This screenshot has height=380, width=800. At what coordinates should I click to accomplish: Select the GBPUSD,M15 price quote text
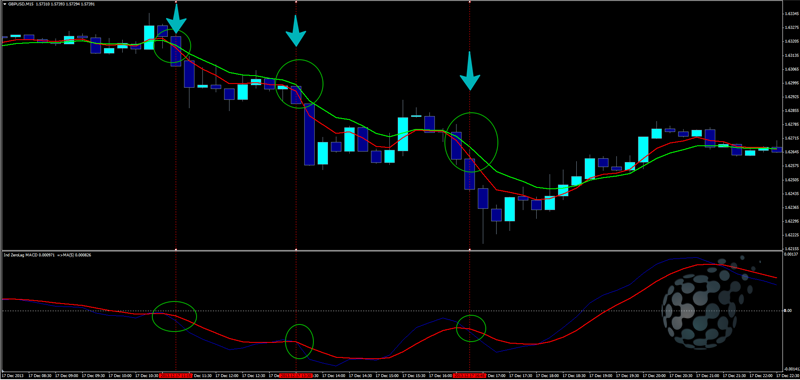[x=52, y=4]
